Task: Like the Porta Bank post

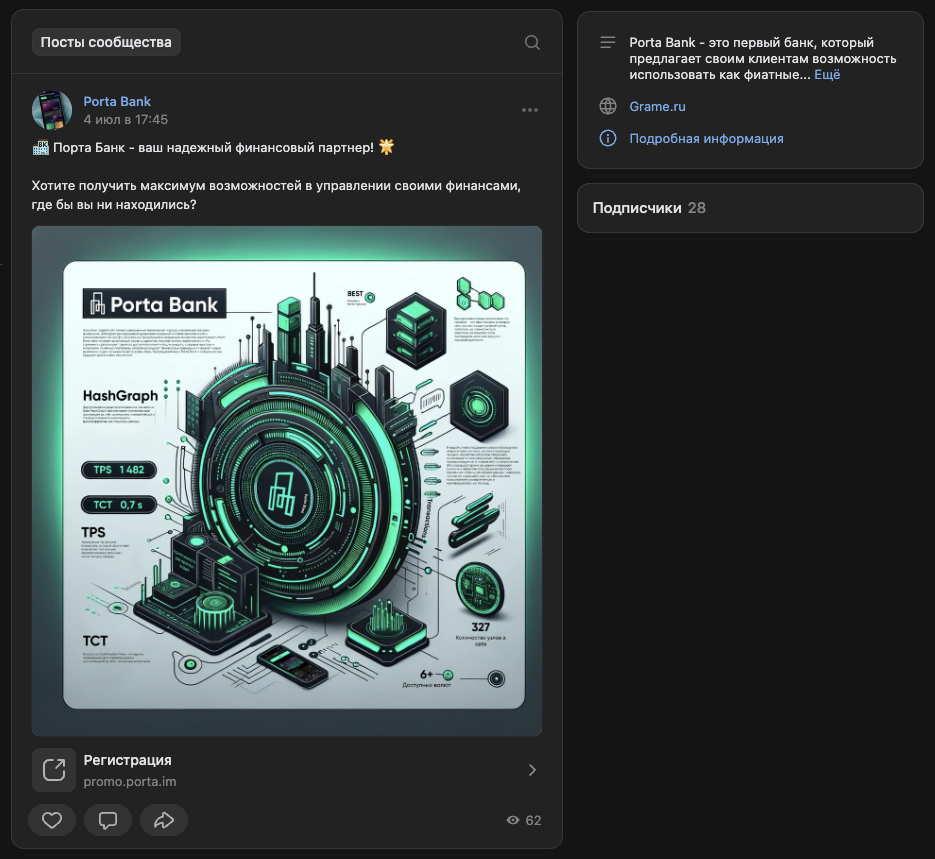Action: point(52,820)
